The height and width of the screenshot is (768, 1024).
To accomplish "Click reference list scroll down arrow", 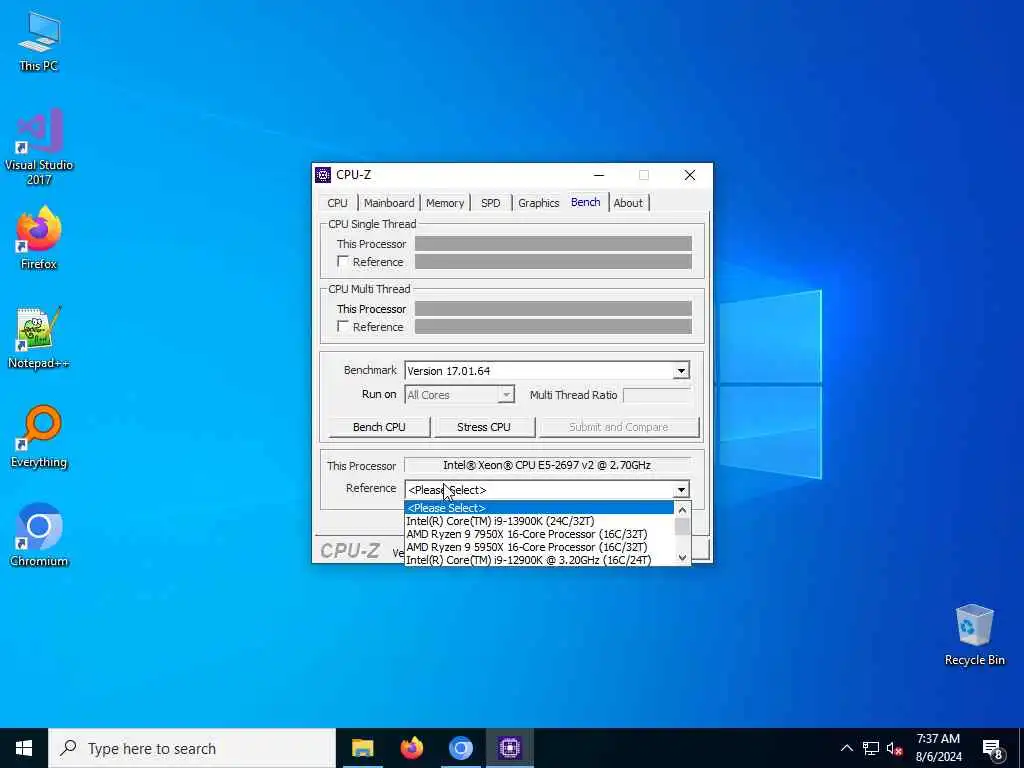I will [x=682, y=557].
